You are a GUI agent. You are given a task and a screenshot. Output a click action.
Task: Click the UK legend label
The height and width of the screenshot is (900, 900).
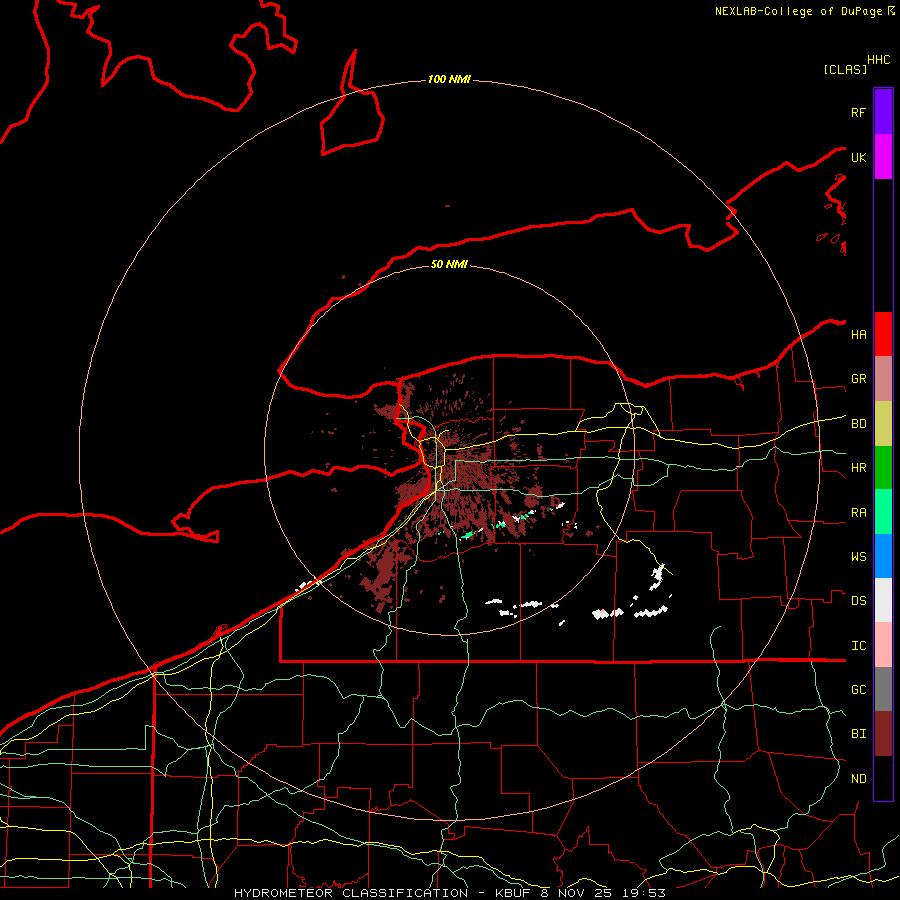pos(858,157)
